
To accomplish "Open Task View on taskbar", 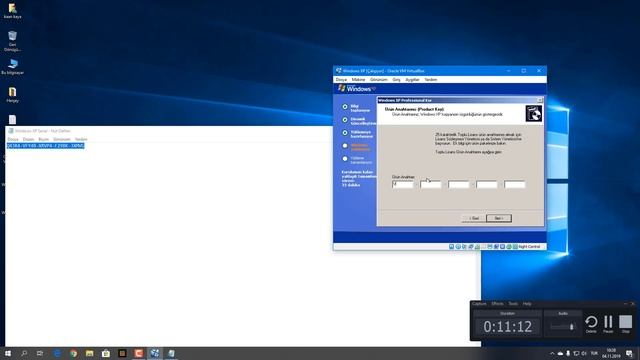I will 40,353.
